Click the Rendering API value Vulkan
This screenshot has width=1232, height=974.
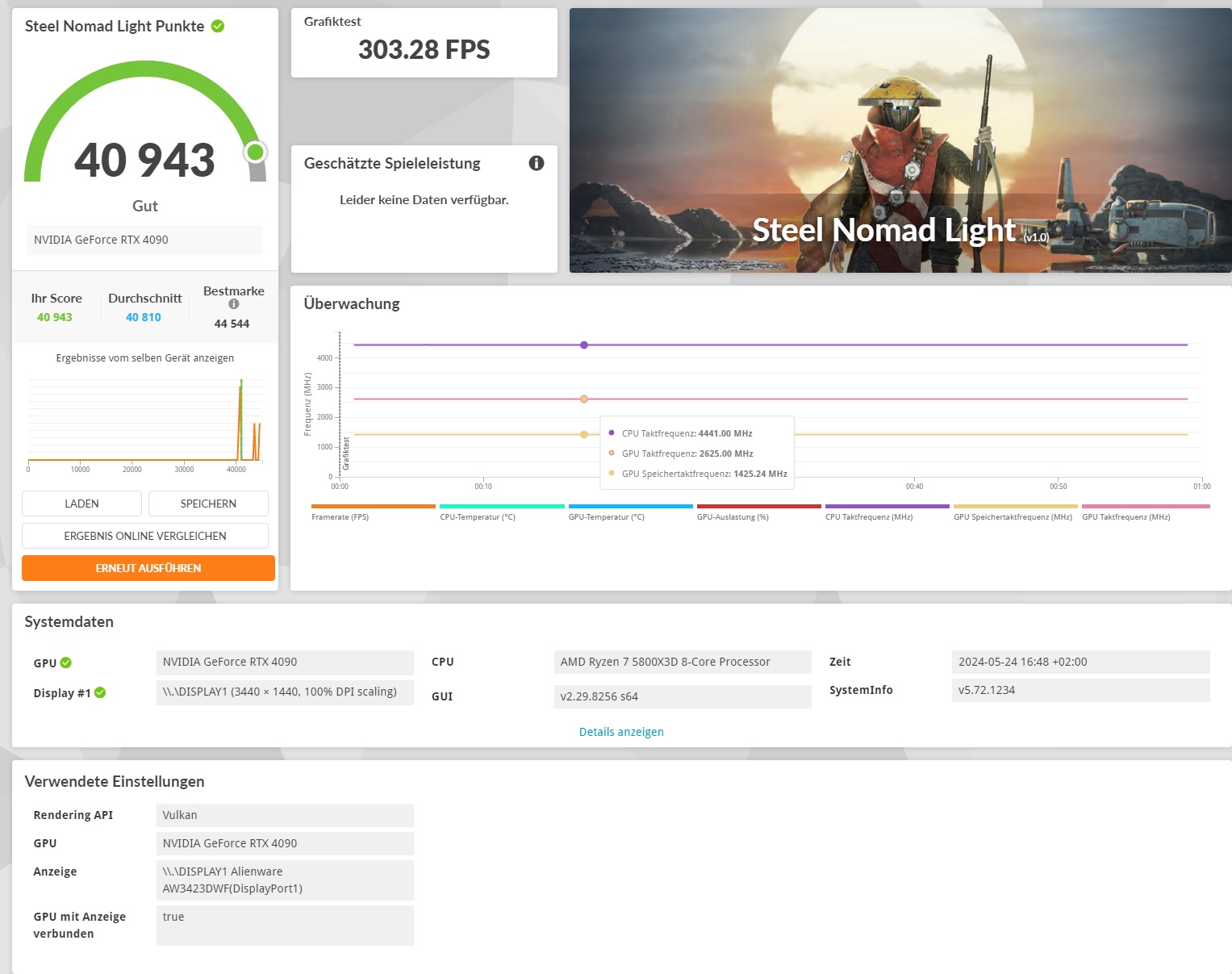(285, 815)
